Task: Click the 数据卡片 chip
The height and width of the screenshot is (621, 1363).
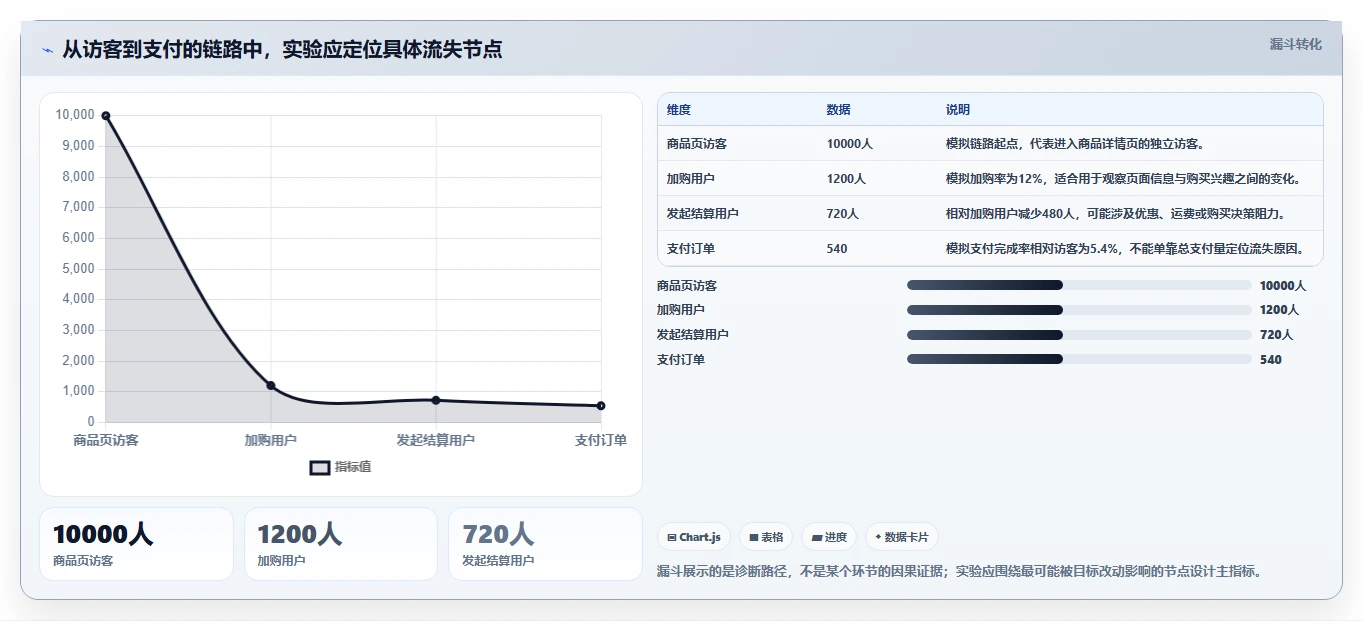Action: 901,537
